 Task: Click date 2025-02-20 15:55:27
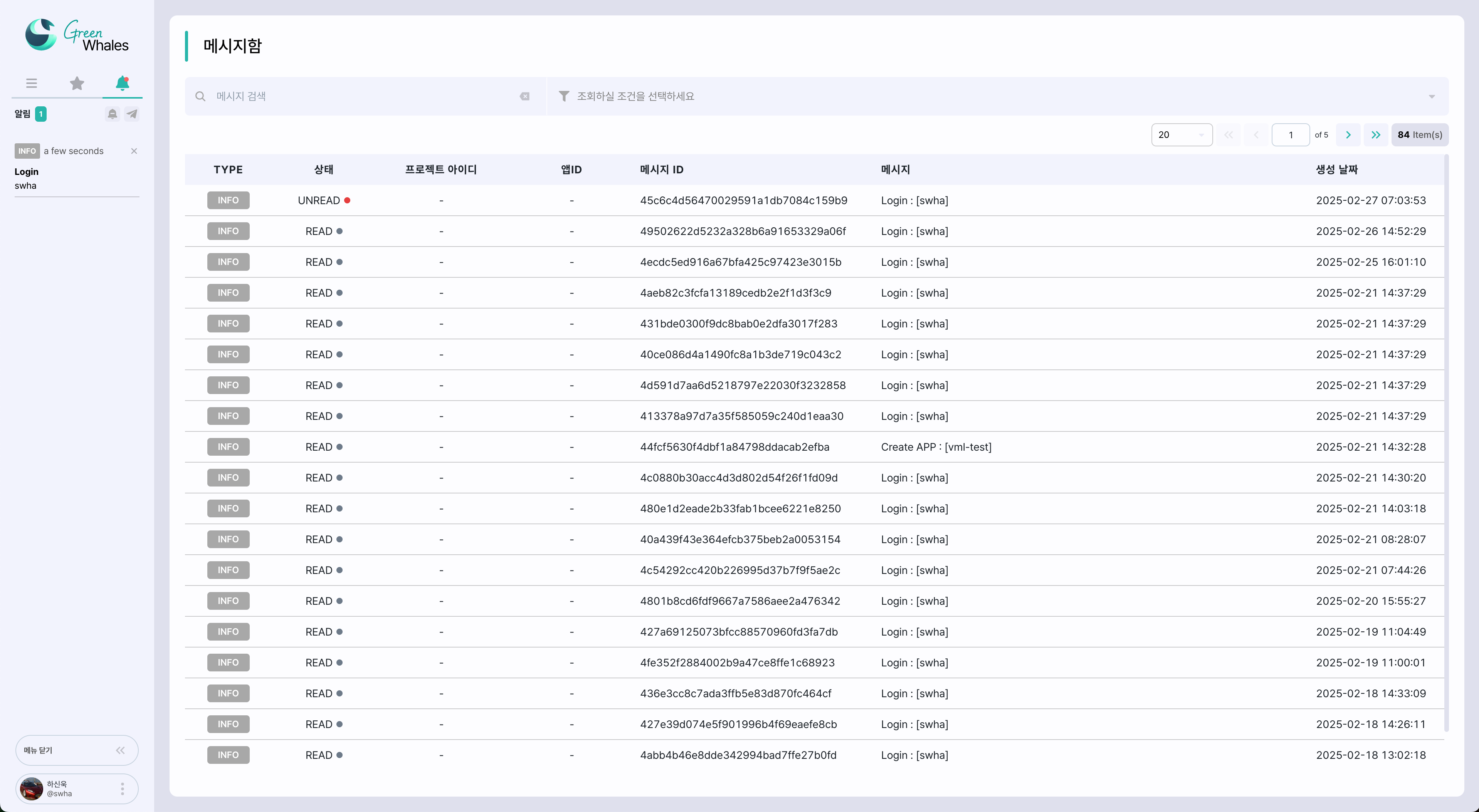coord(1370,601)
